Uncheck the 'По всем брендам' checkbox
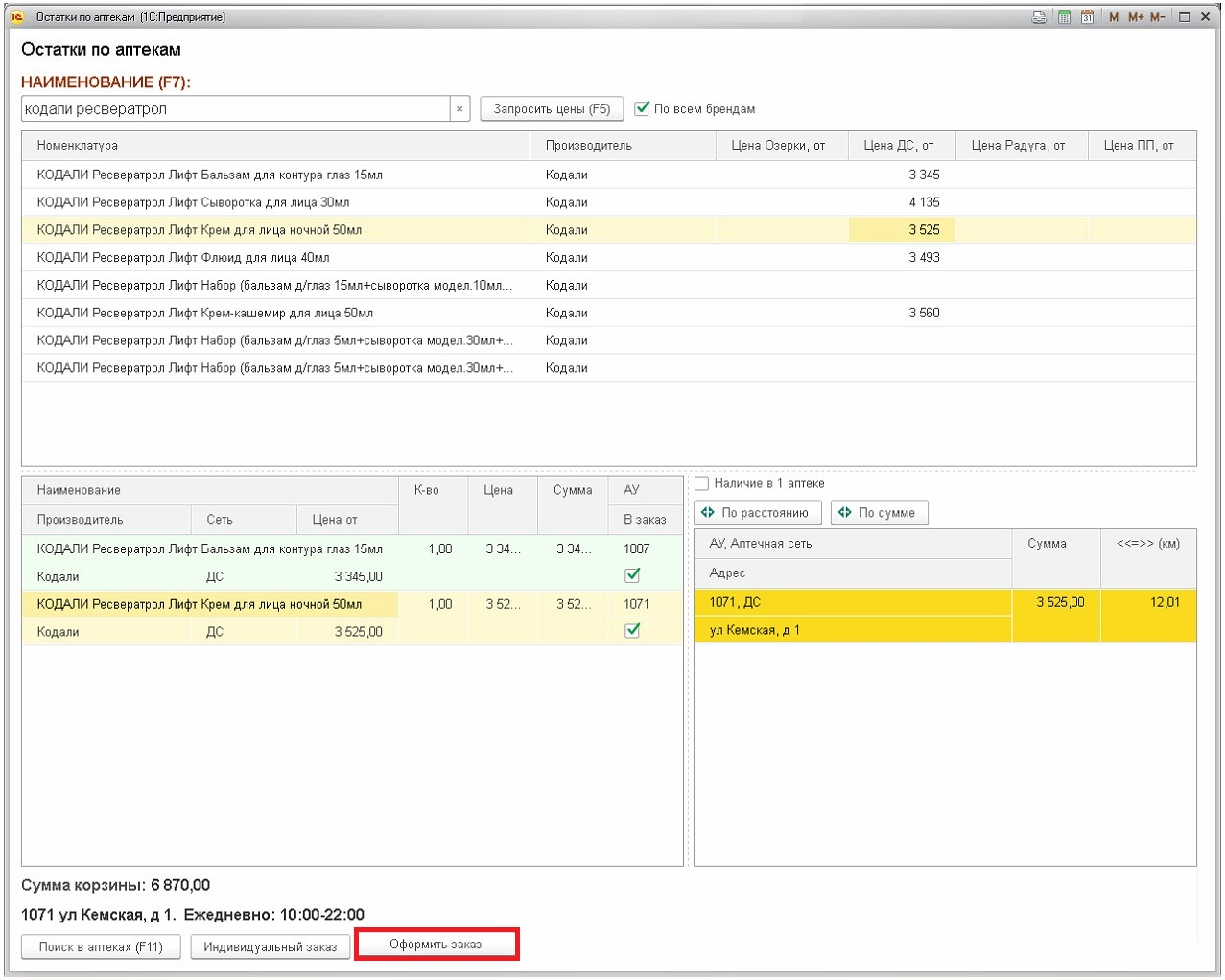 643,109
